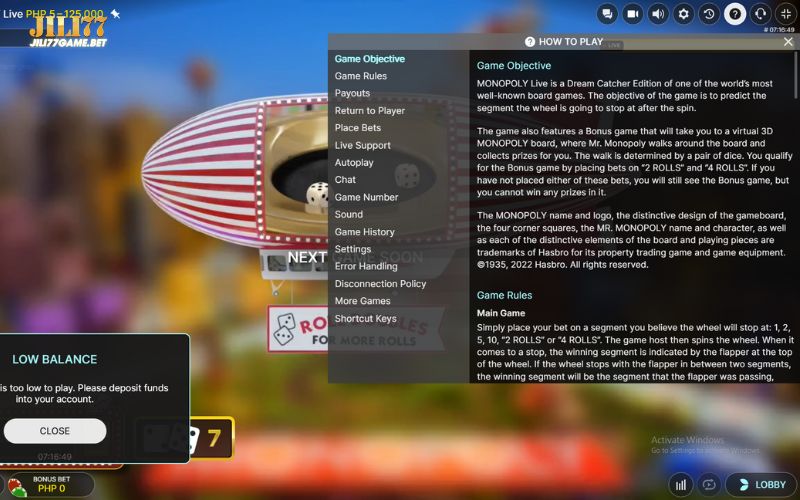Open Place Bets help section
The image size is (800, 500).
coord(358,128)
